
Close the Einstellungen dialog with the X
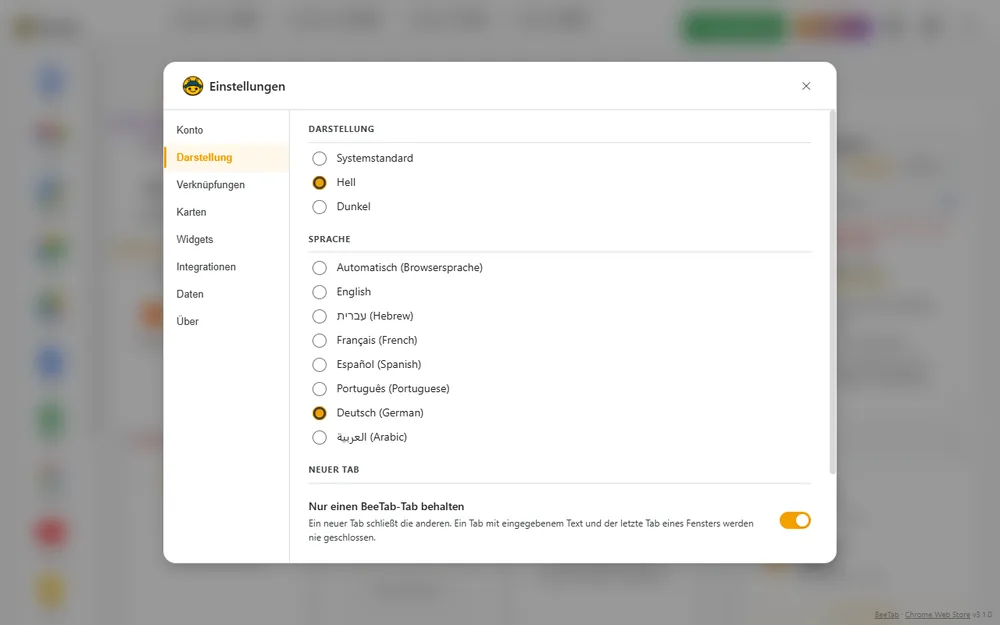806,86
